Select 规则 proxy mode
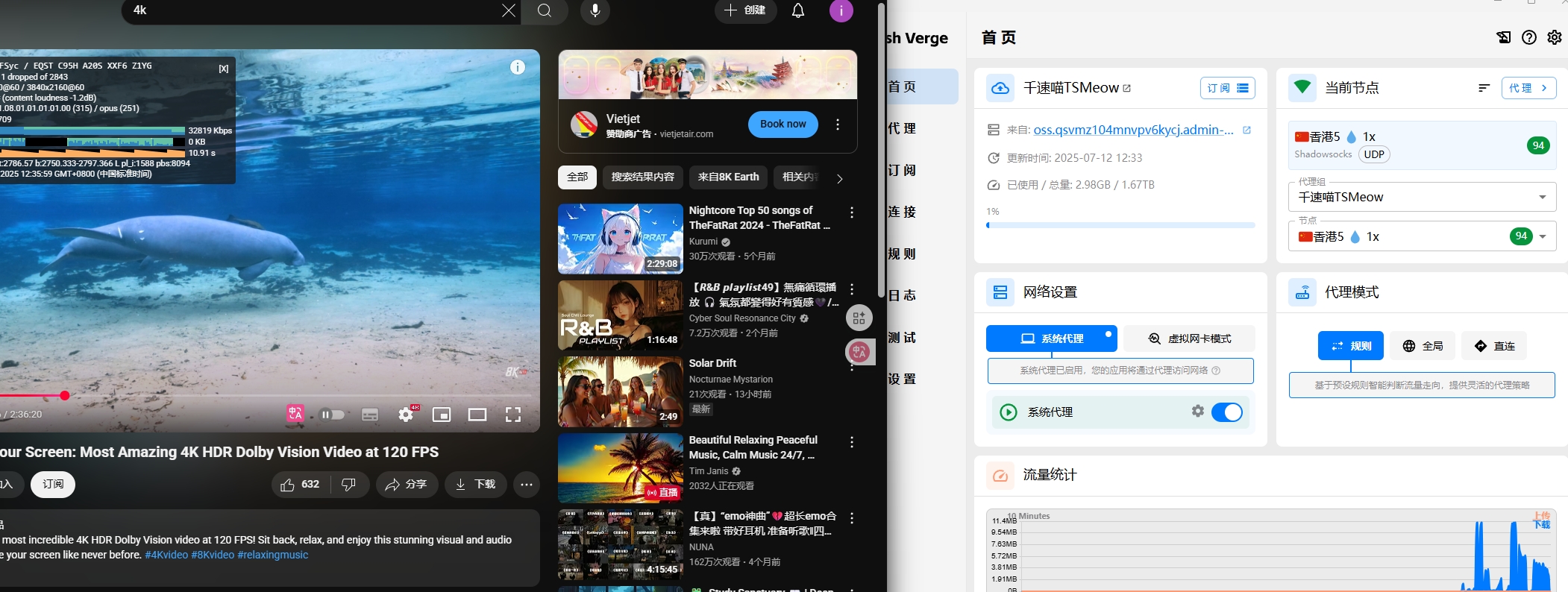 point(1351,346)
